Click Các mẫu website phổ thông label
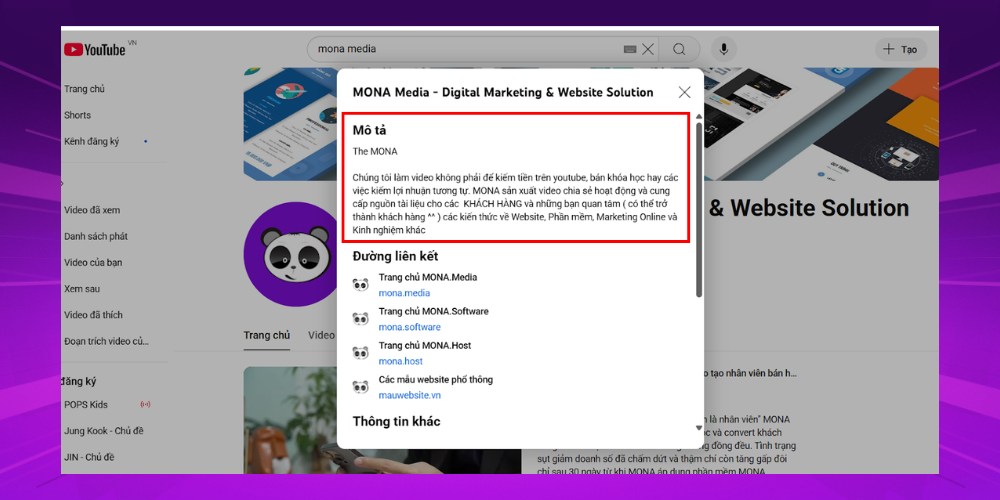Image resolution: width=1000 pixels, height=500 pixels. [x=436, y=379]
